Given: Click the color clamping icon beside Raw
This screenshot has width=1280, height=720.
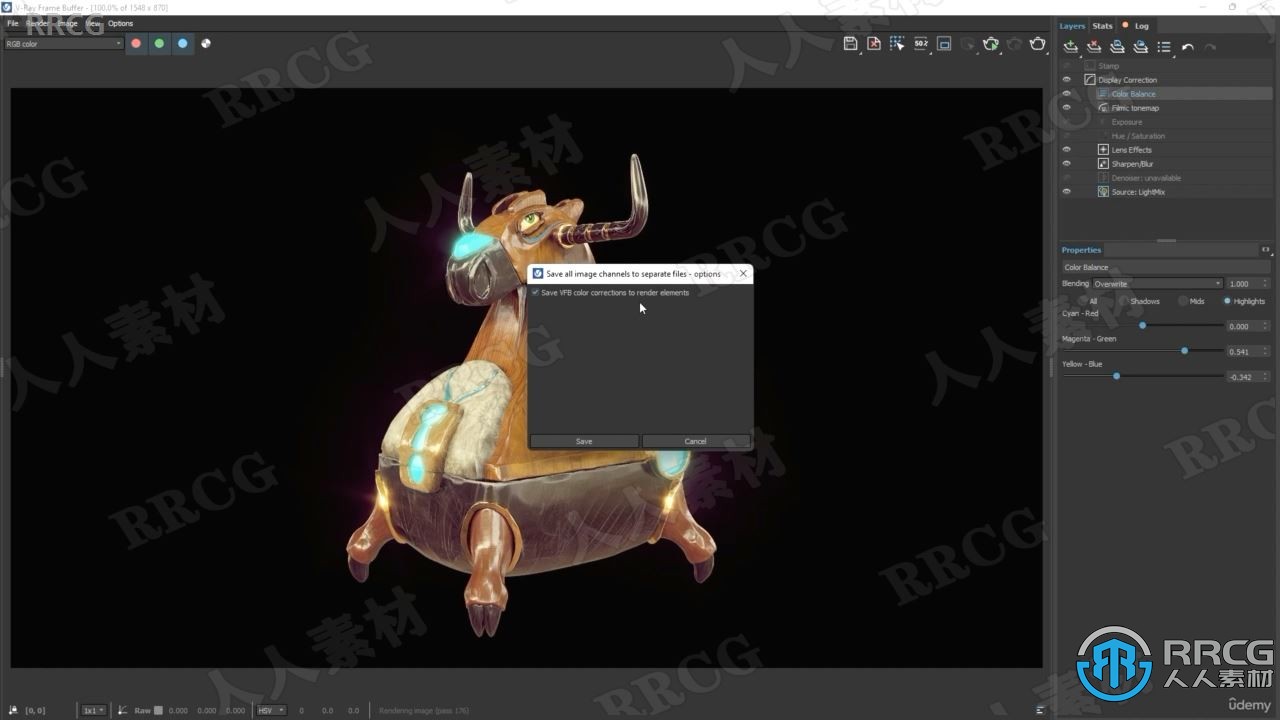Looking at the screenshot, I should 123,710.
